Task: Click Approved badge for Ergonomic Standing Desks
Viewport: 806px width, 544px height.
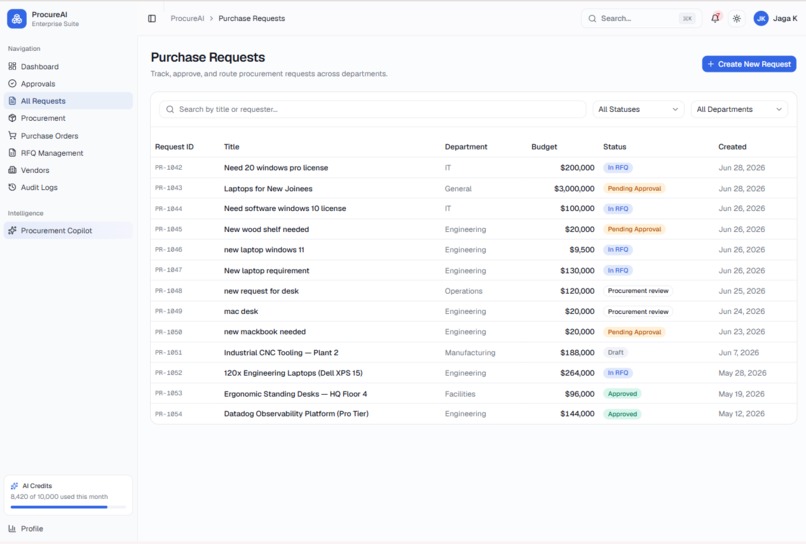Action: [622, 394]
